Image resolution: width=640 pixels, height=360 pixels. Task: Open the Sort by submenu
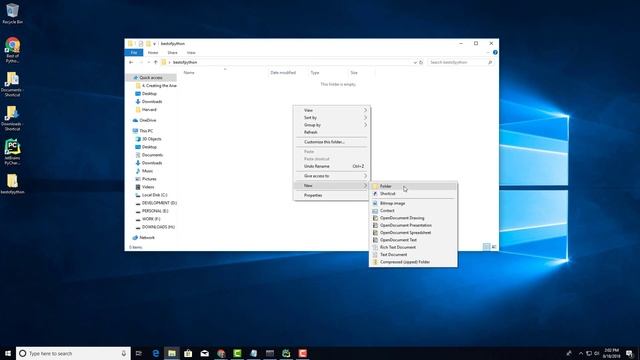coord(331,118)
